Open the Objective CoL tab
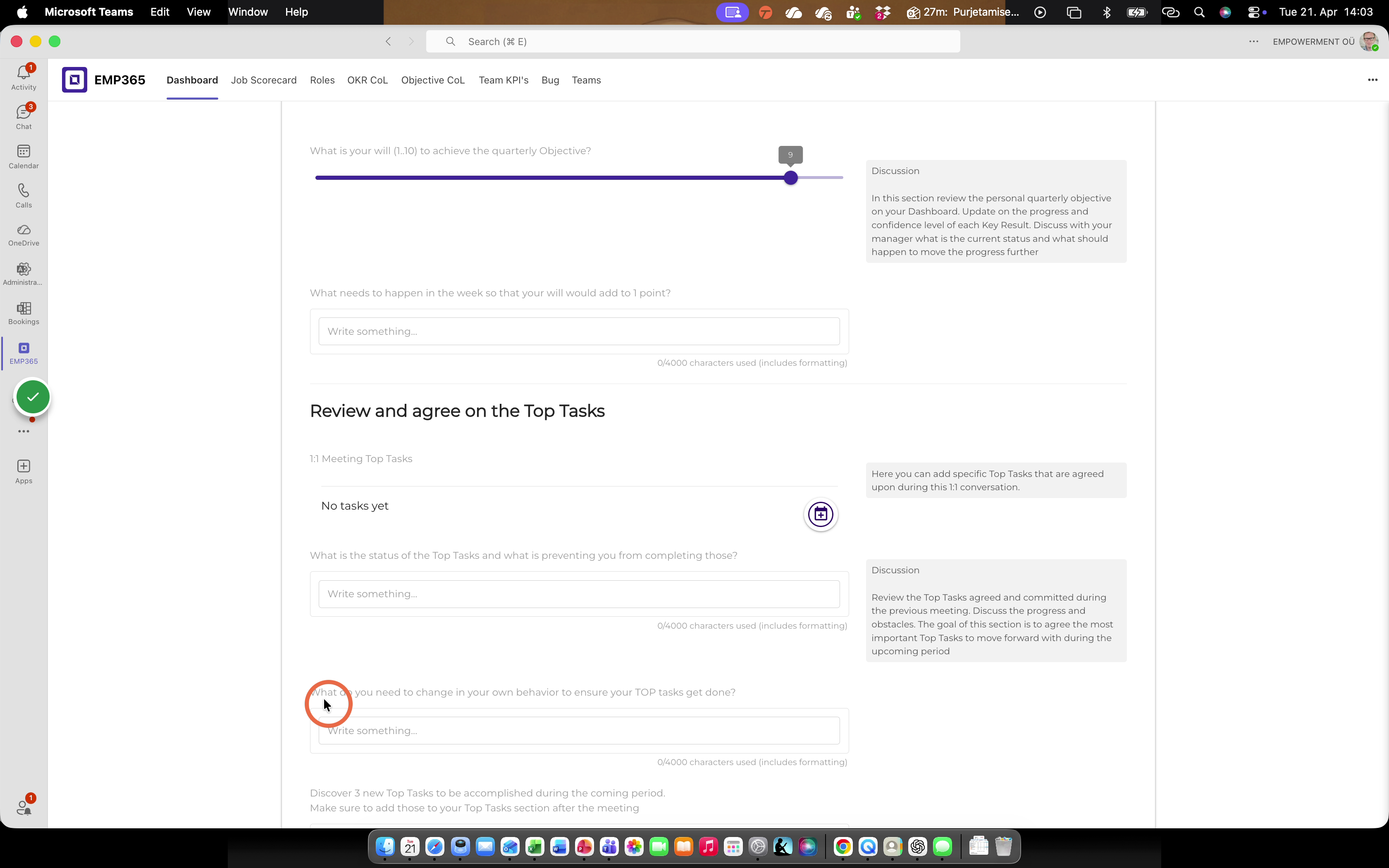The height and width of the screenshot is (868, 1389). (x=433, y=80)
